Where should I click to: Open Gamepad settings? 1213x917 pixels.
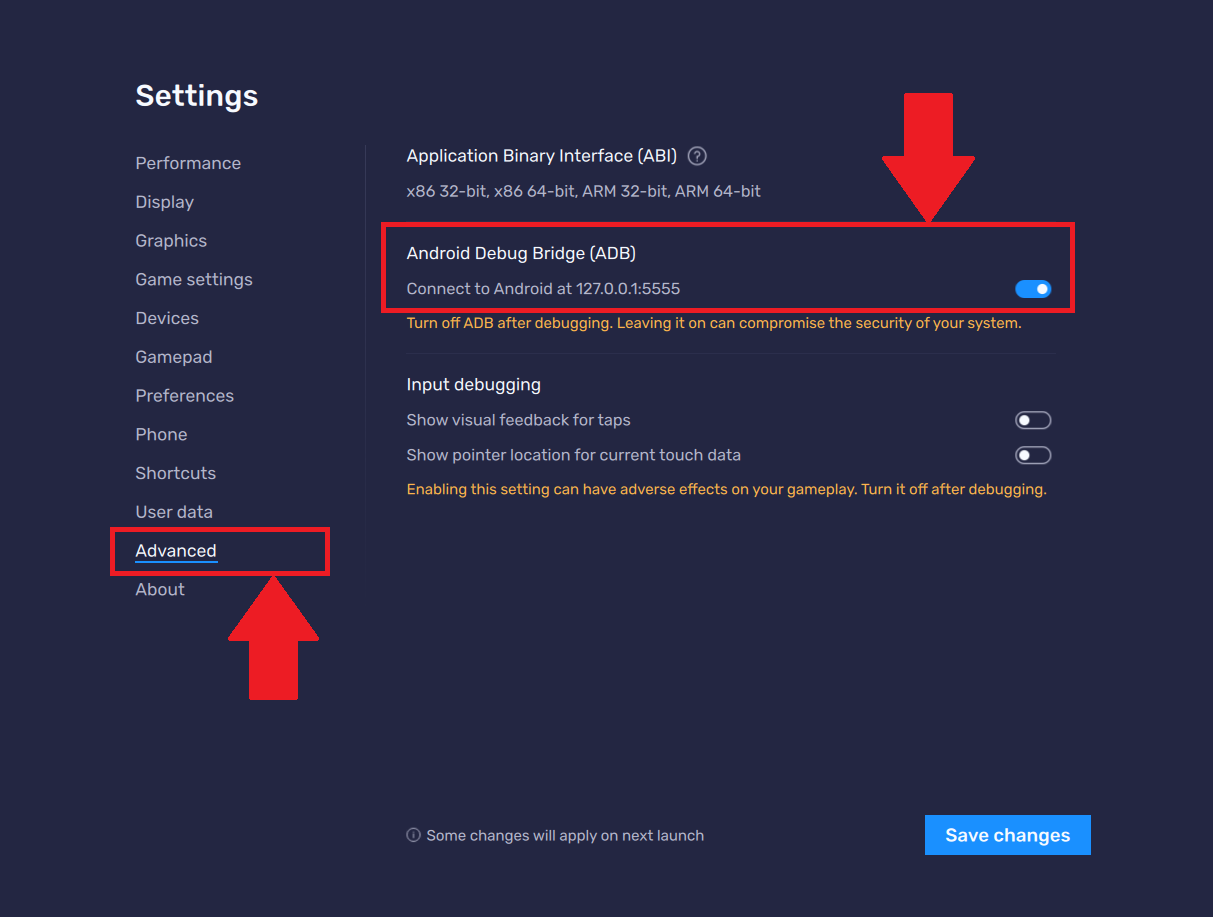click(174, 357)
